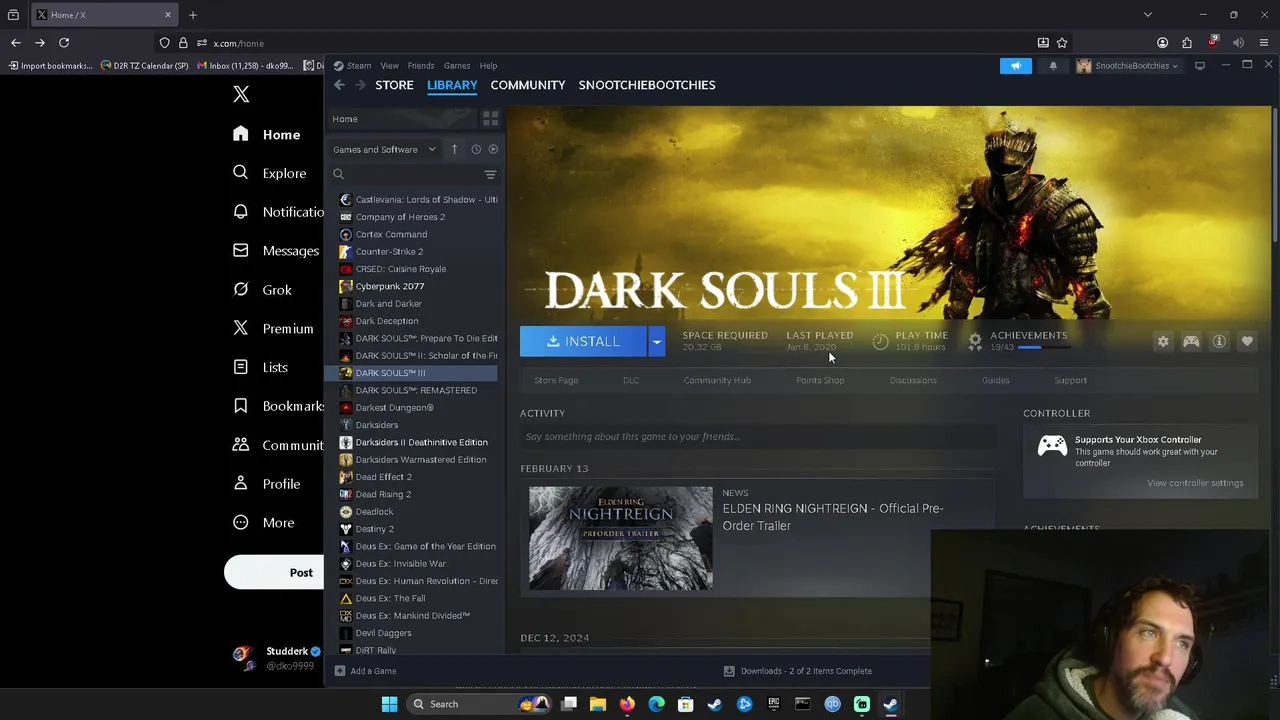Toggle sort by recent activity clock
The width and height of the screenshot is (1280, 720).
476,149
